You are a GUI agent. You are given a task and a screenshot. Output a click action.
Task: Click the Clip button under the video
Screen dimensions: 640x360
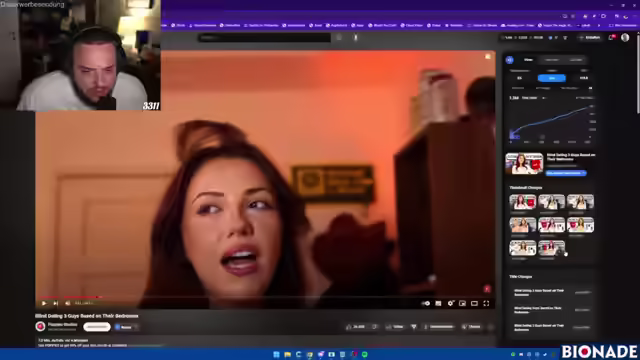point(471,327)
